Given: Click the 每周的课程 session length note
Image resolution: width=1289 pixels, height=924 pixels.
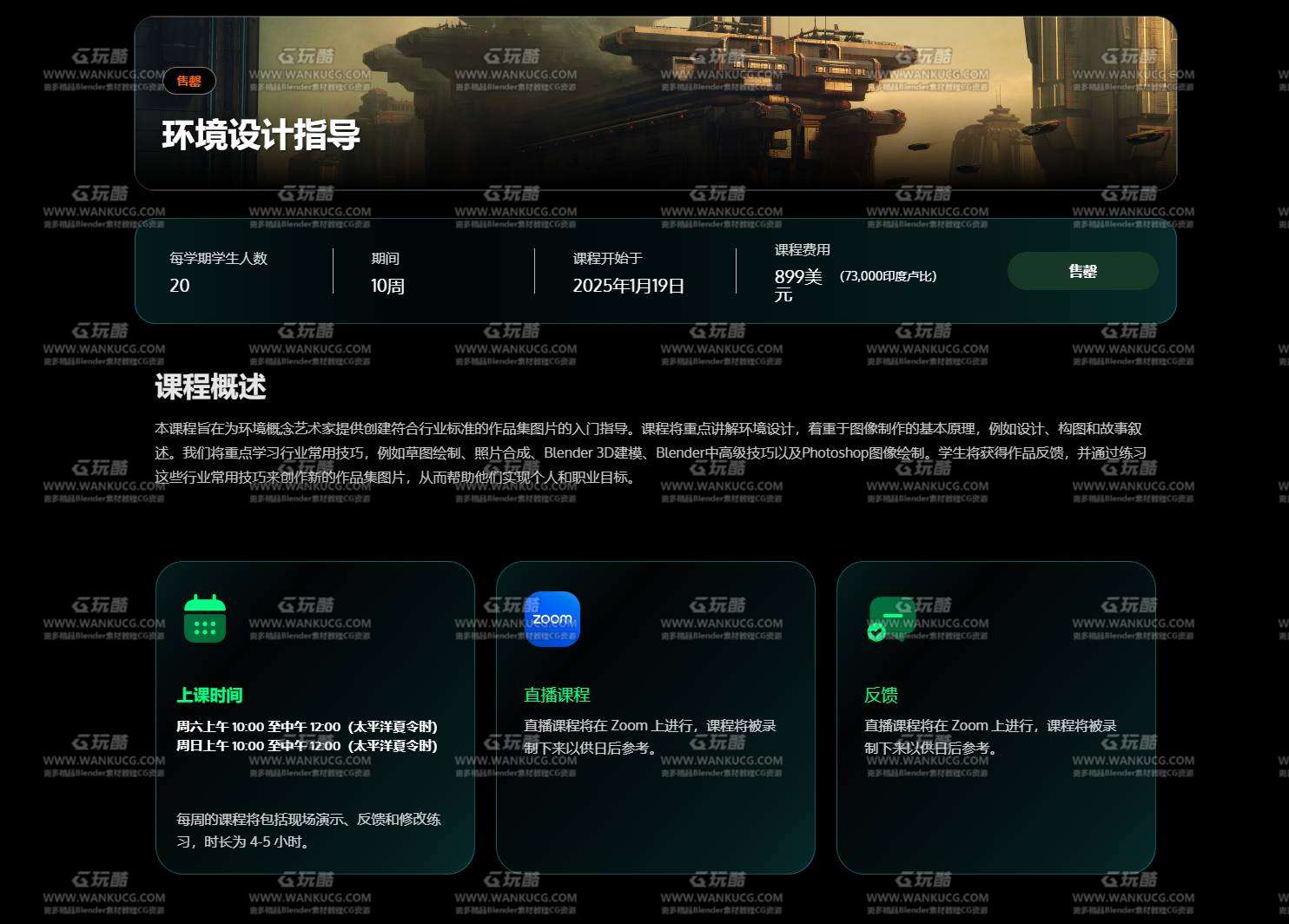Looking at the screenshot, I should [x=308, y=830].
